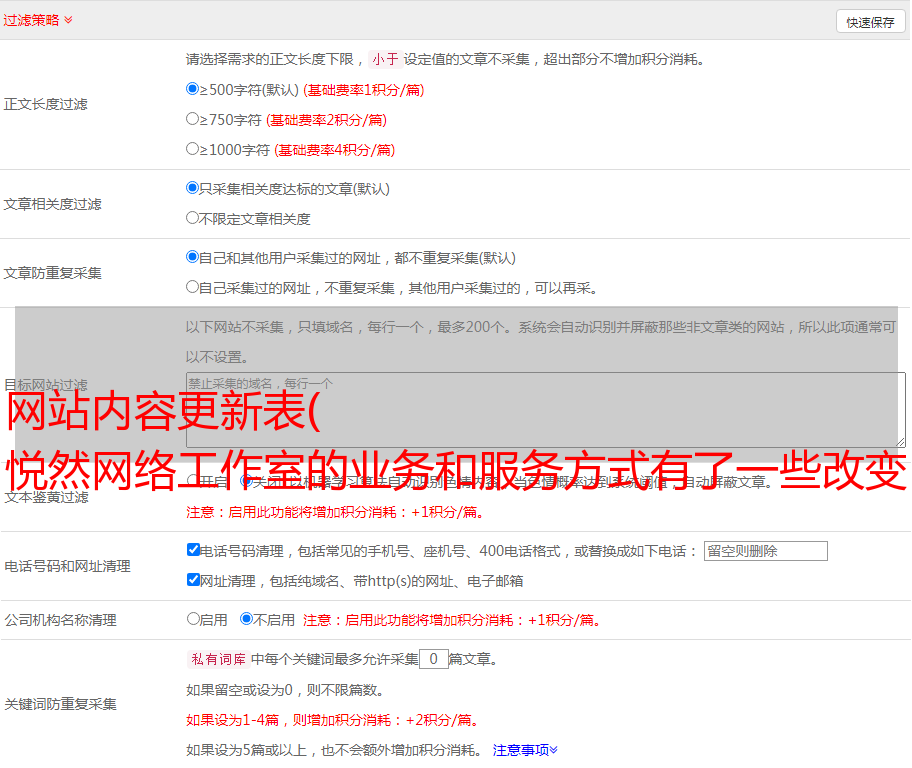The image size is (912, 768).
Task: Click the 文章相关度过滤 row label
Action: click(52, 204)
